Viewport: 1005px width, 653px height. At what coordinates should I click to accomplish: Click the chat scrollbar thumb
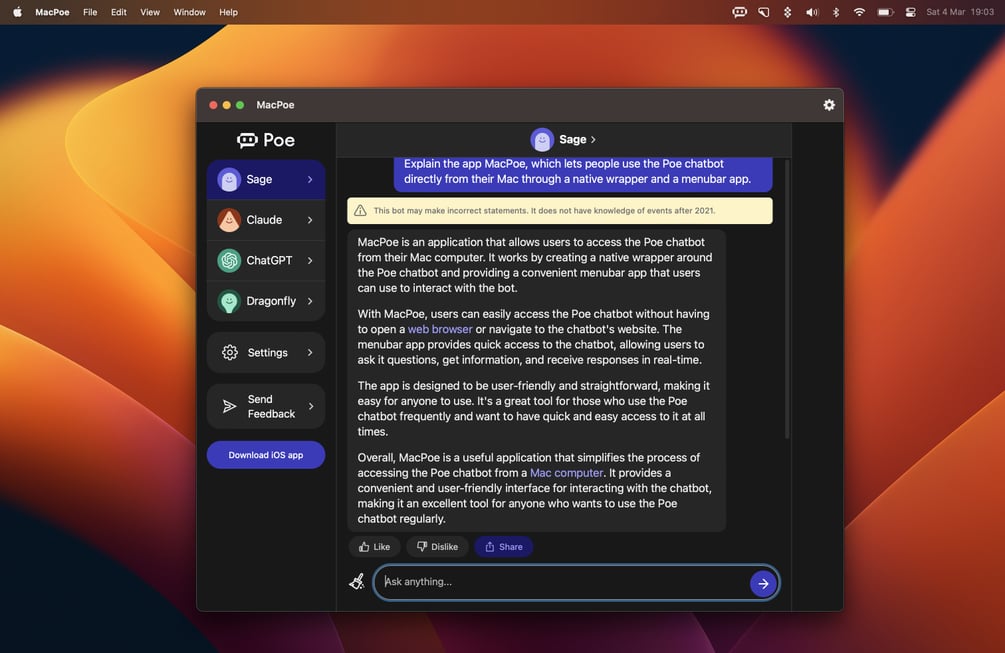pyautogui.click(x=786, y=301)
